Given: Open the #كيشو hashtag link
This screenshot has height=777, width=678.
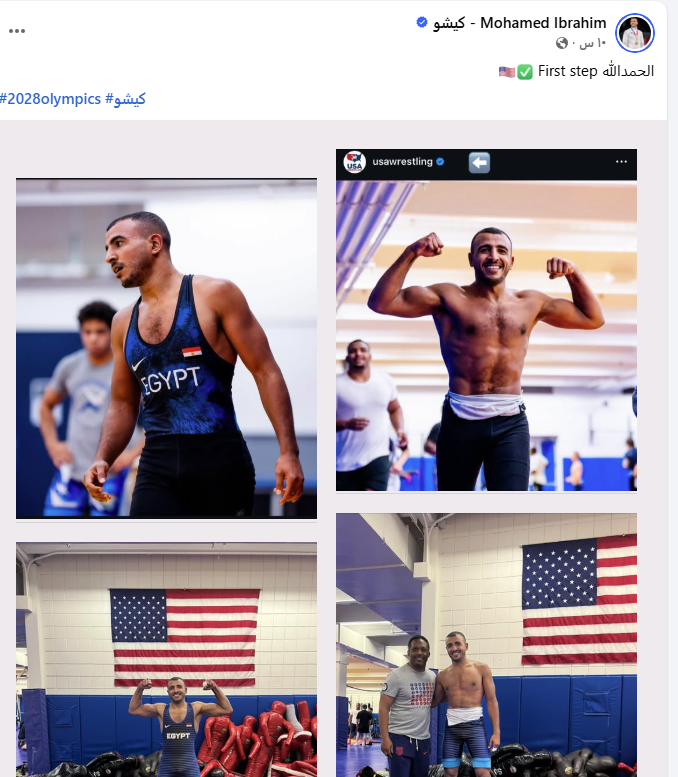Looking at the screenshot, I should coord(125,99).
